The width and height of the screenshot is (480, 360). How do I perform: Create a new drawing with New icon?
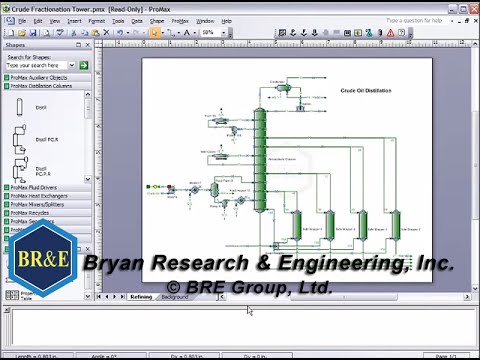[11, 33]
